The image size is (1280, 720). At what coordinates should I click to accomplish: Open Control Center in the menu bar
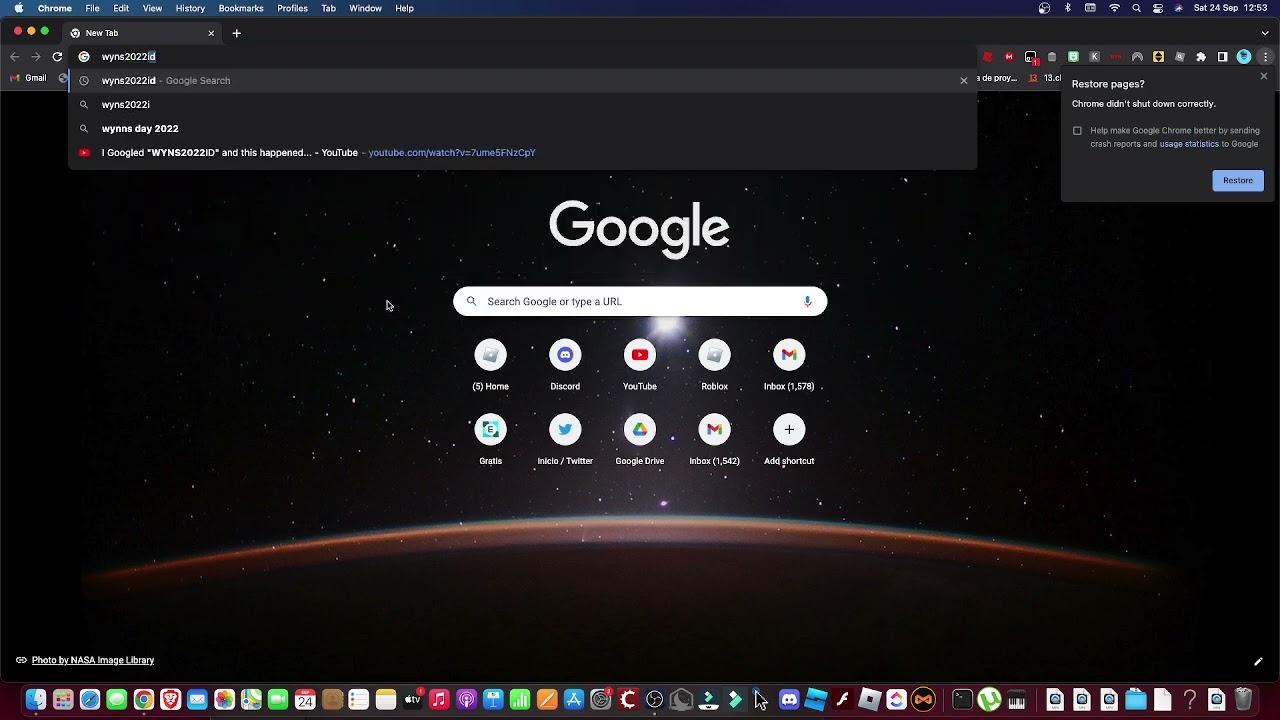pos(1158,8)
